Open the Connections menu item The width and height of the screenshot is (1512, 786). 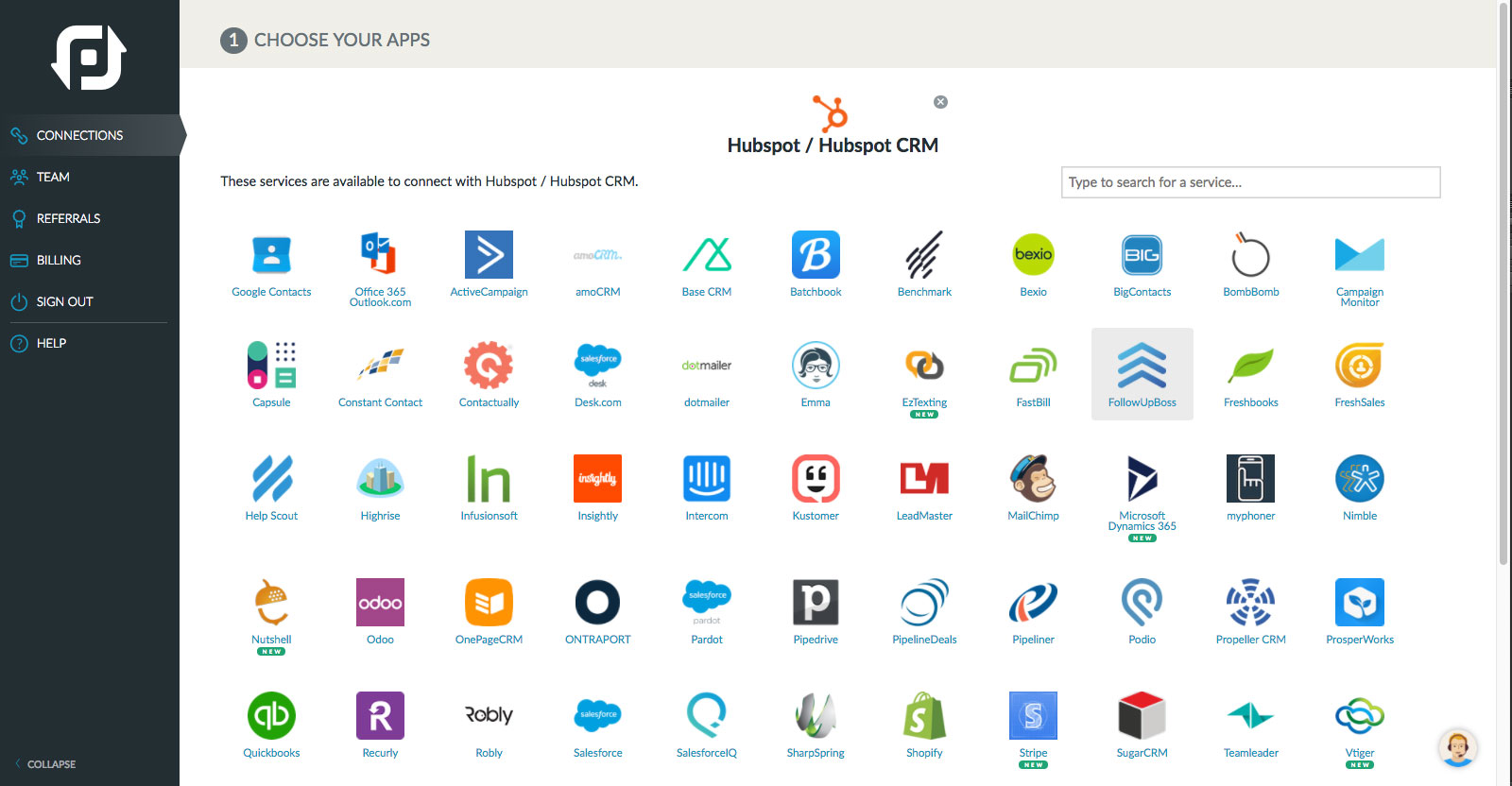[x=79, y=135]
